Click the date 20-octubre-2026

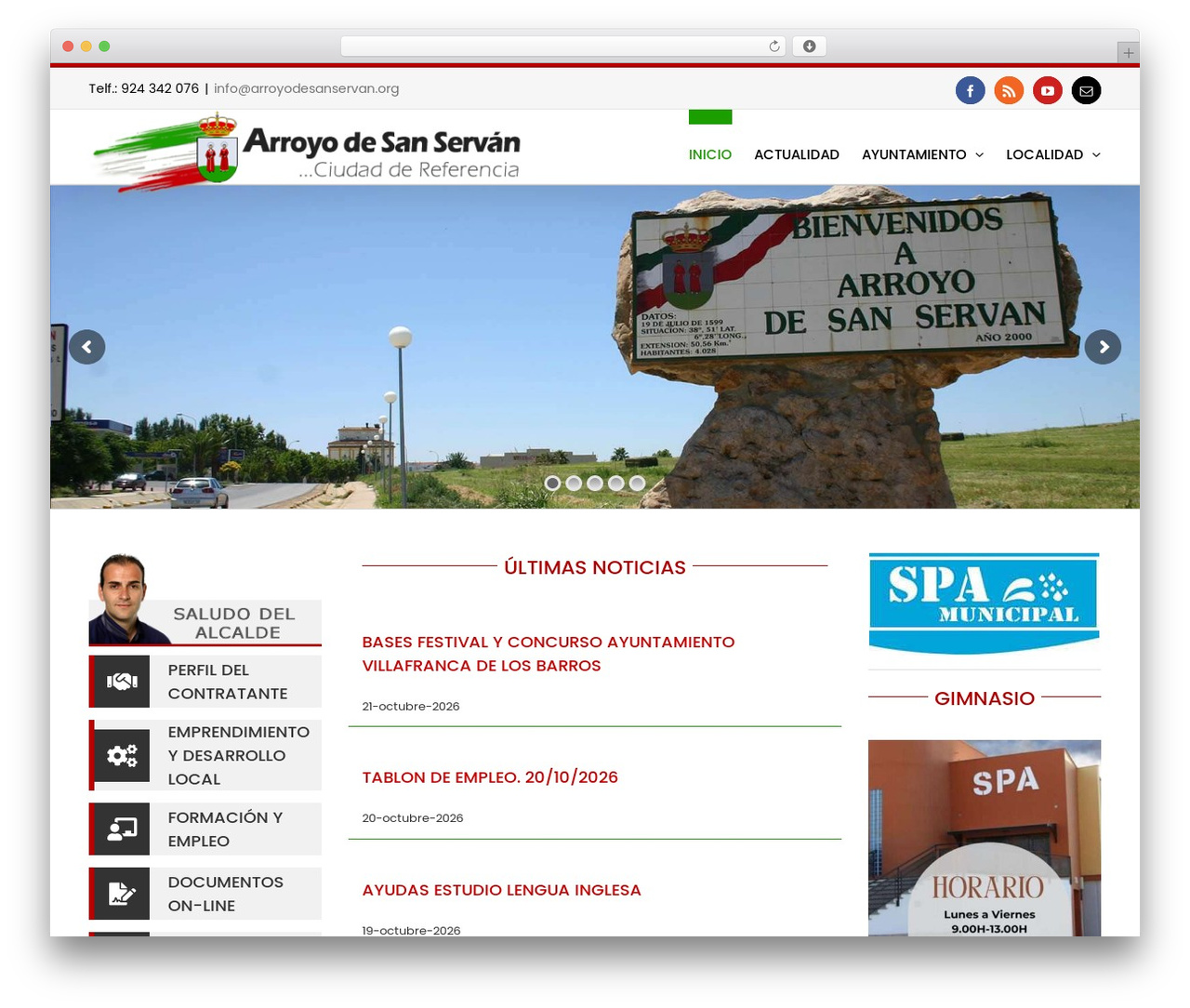point(413,818)
